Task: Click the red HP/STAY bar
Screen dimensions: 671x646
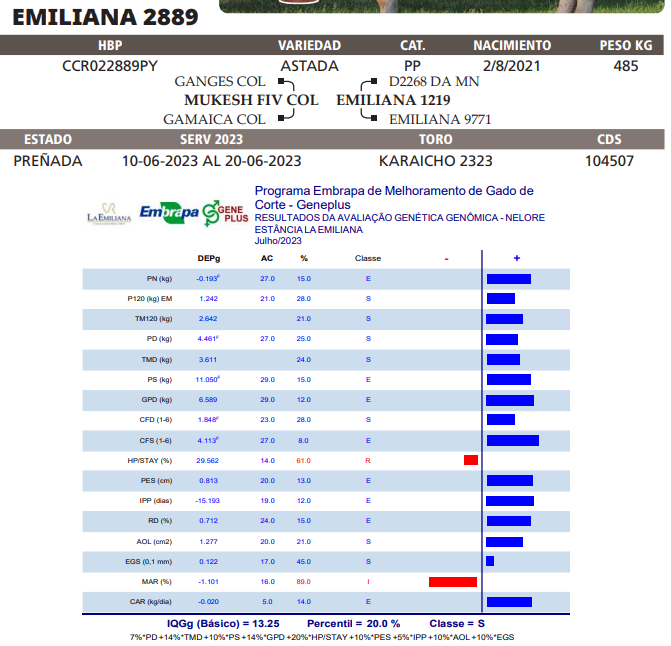Action: [x=471, y=460]
